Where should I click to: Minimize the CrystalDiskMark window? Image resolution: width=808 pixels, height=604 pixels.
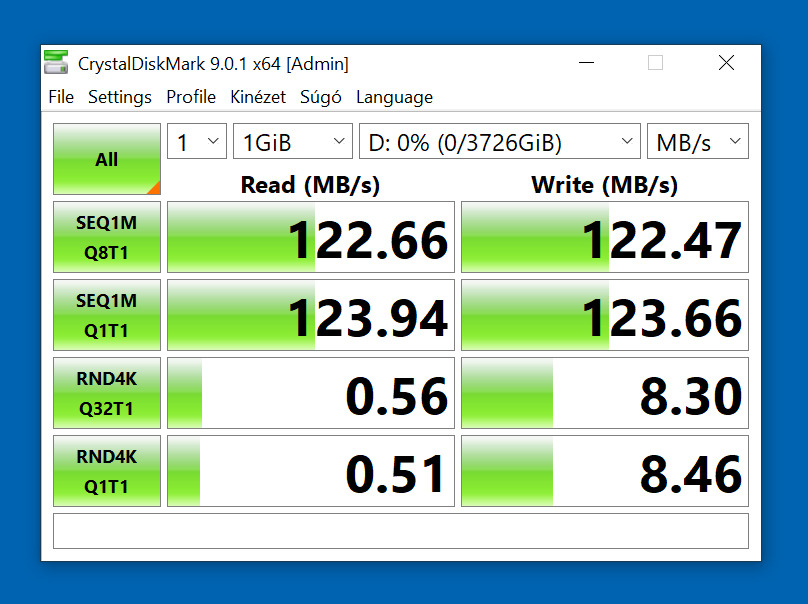(586, 63)
